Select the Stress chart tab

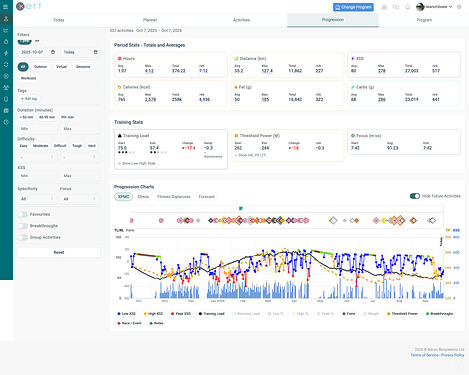coord(143,197)
